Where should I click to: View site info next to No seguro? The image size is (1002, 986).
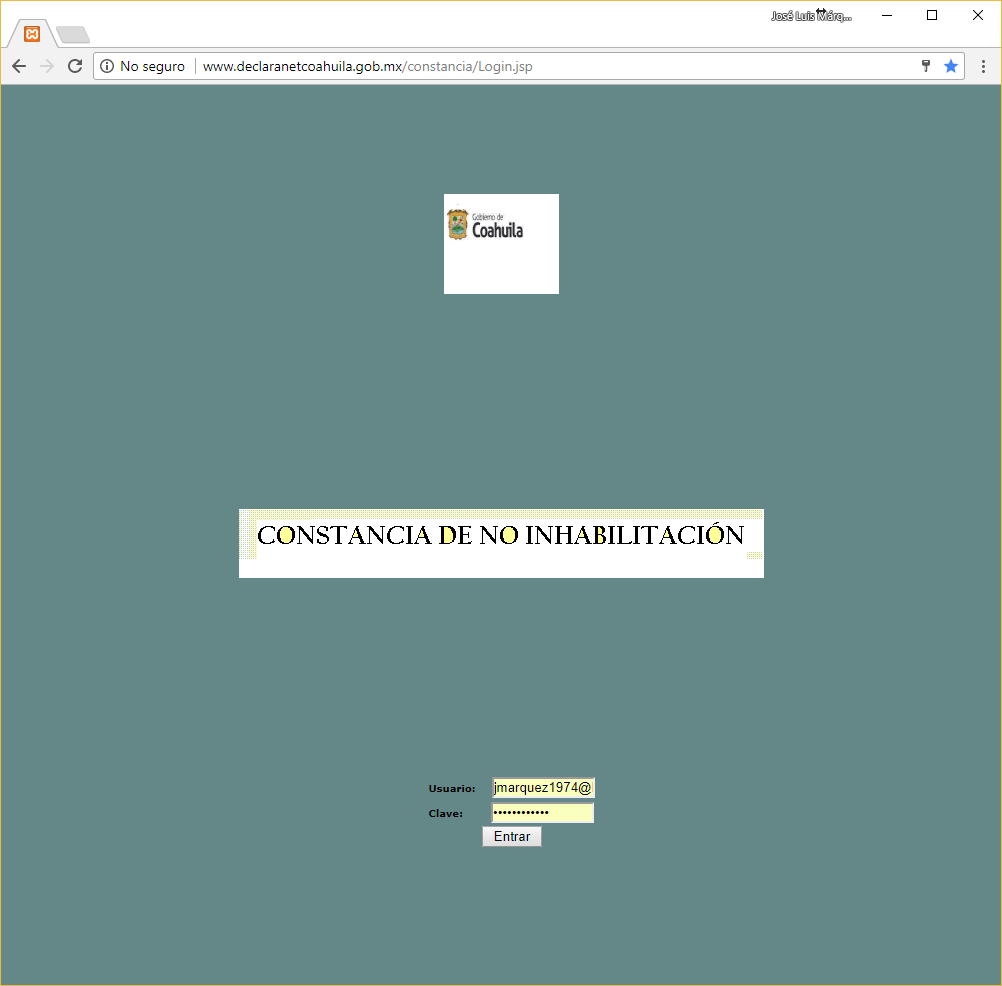pos(108,66)
